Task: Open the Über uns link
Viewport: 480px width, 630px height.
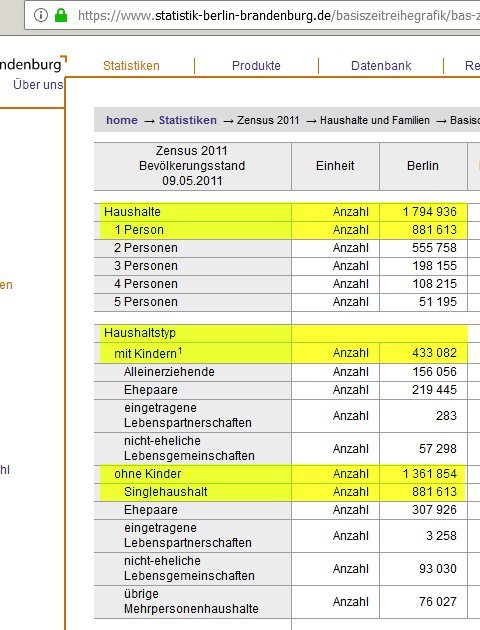Action: [x=38, y=84]
